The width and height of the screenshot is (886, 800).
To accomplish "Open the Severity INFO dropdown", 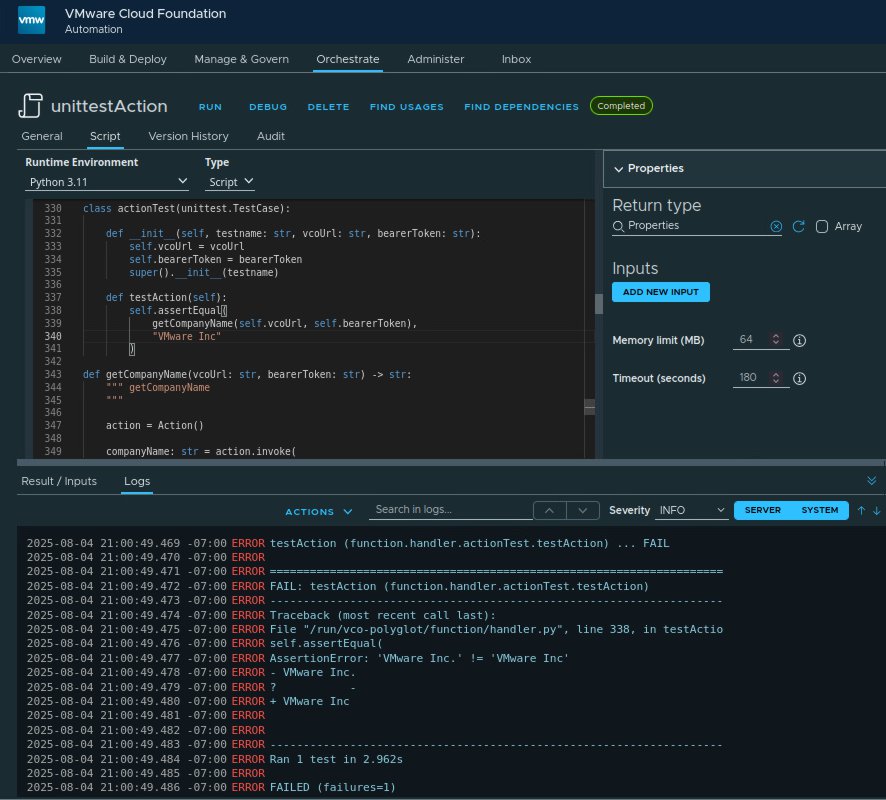I will click(691, 510).
